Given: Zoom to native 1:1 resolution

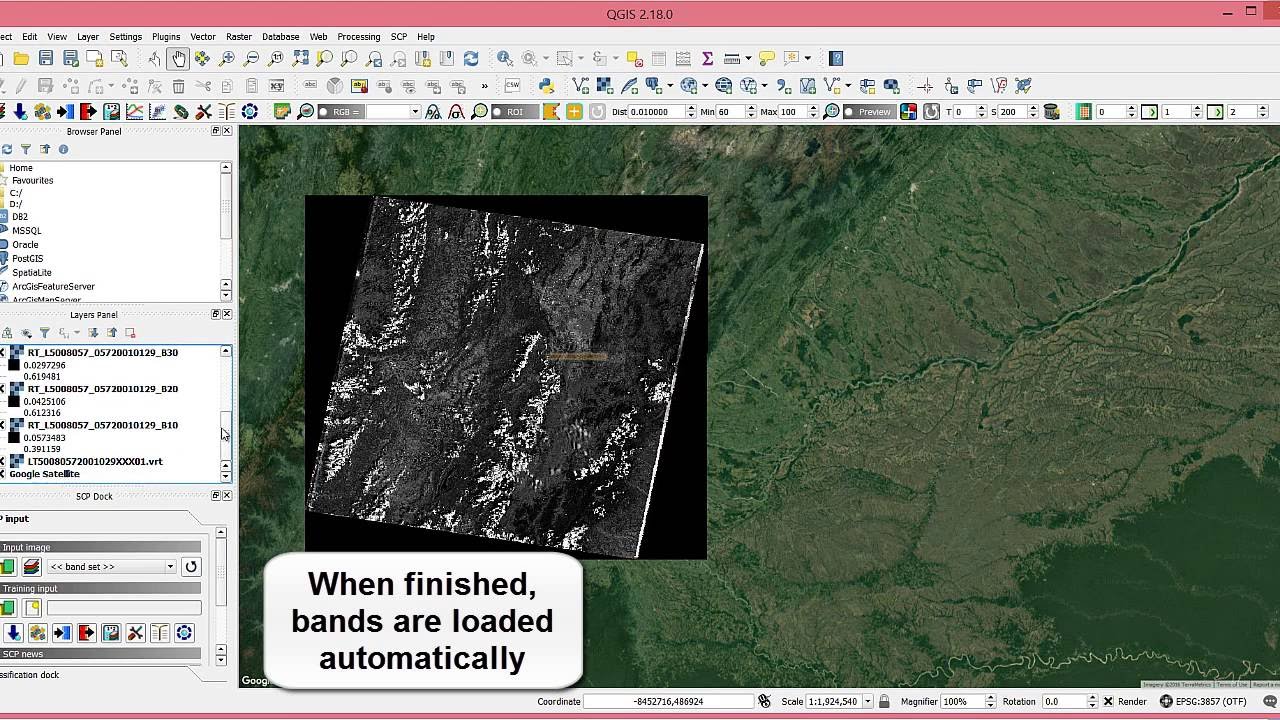Looking at the screenshot, I should coord(276,59).
